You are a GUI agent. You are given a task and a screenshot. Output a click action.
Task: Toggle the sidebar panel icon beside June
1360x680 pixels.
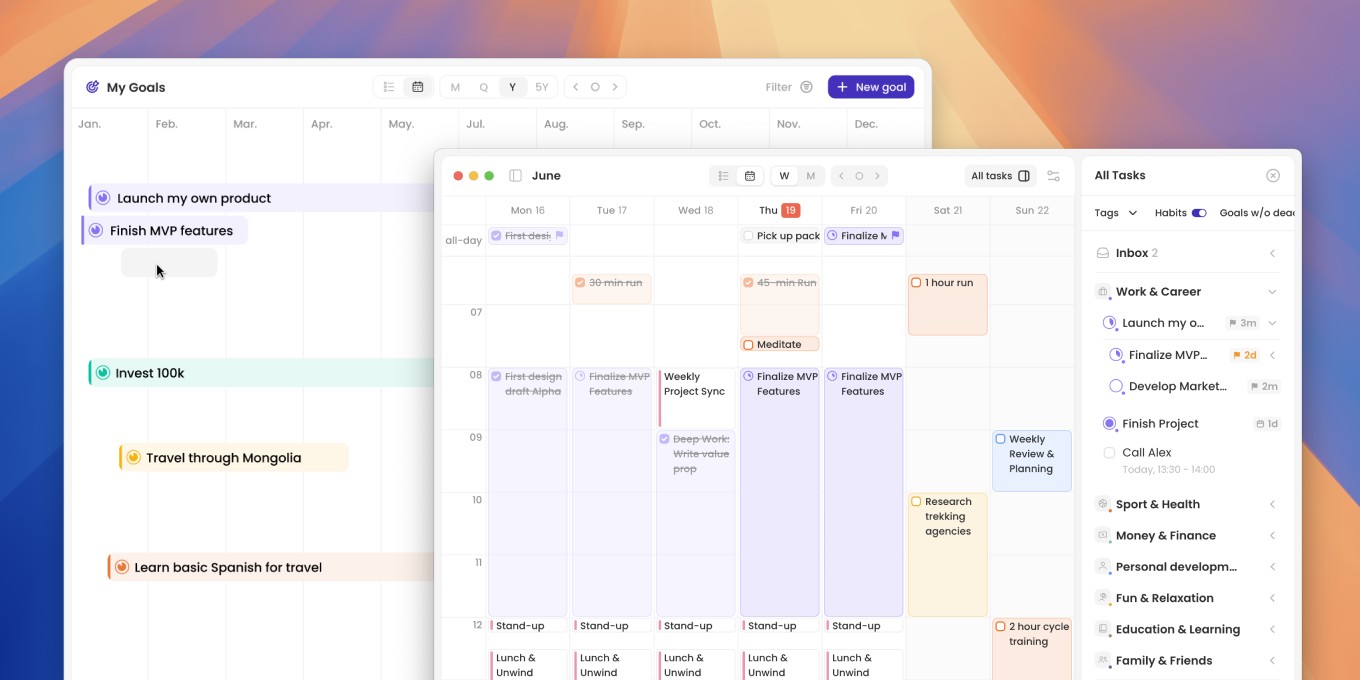click(515, 176)
